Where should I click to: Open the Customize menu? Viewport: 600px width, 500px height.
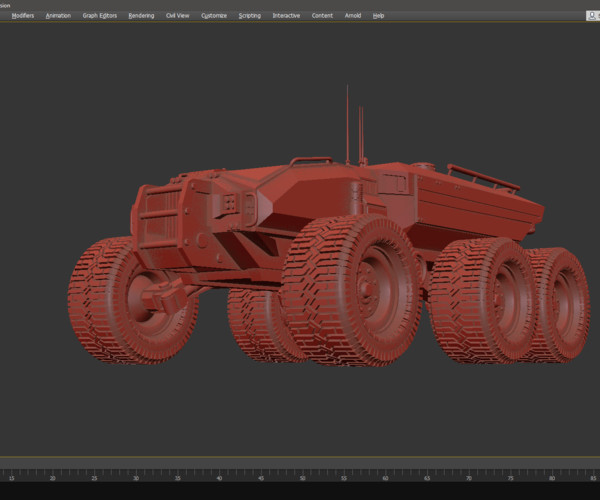[x=214, y=16]
